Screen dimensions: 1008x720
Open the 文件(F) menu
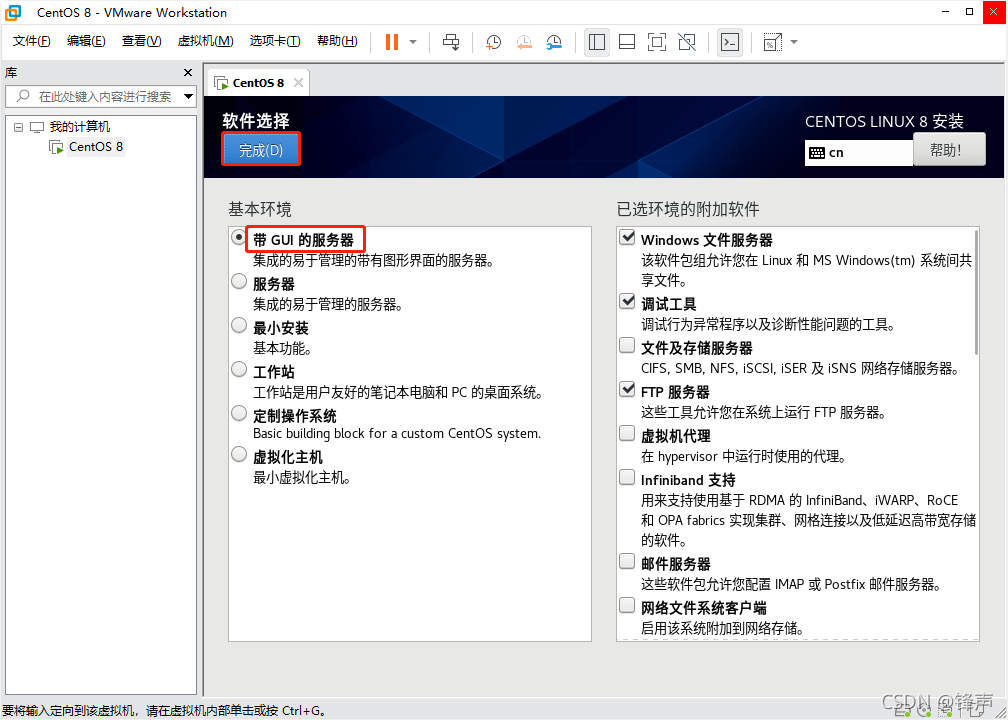pyautogui.click(x=32, y=41)
